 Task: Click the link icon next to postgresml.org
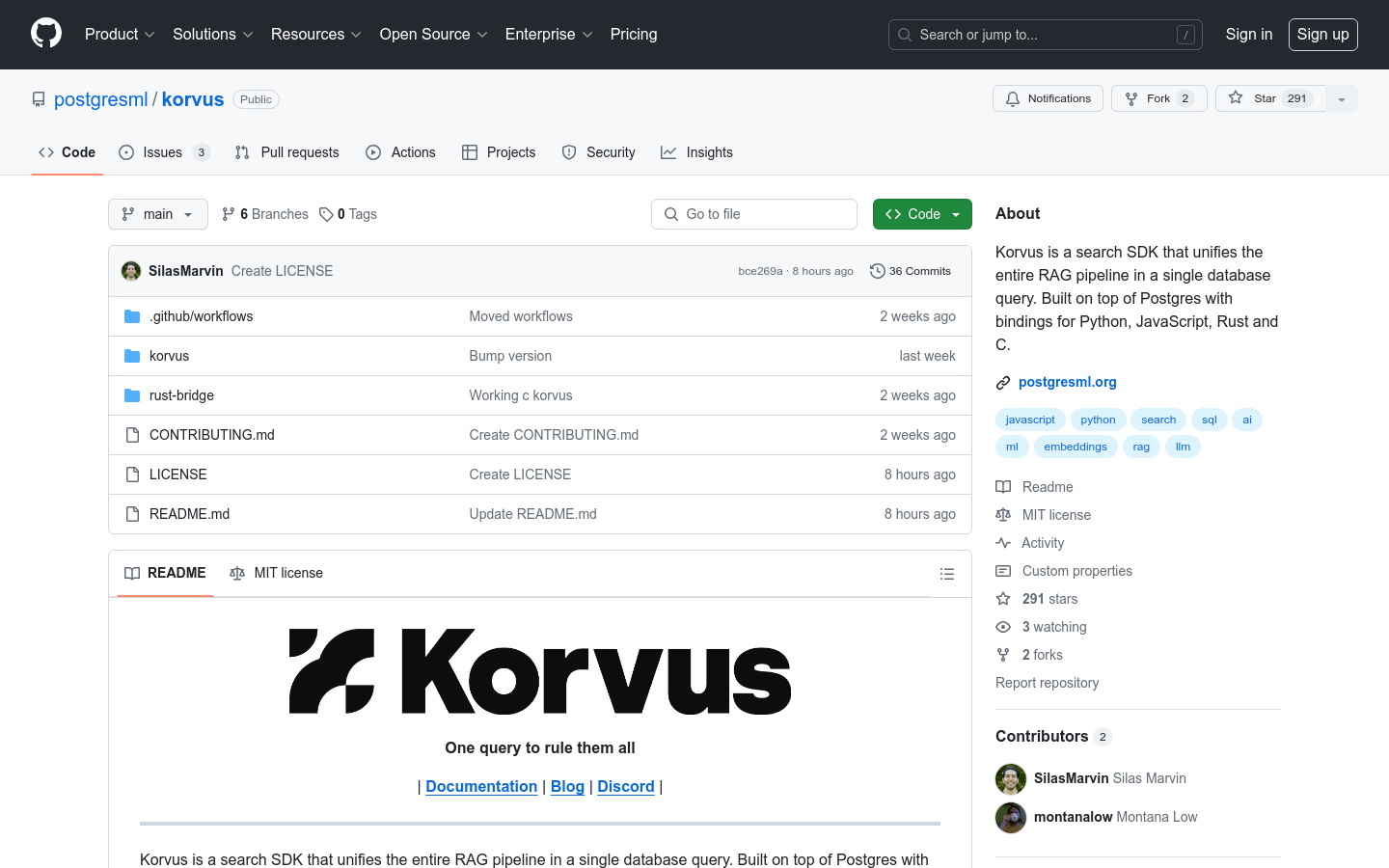tap(1003, 383)
